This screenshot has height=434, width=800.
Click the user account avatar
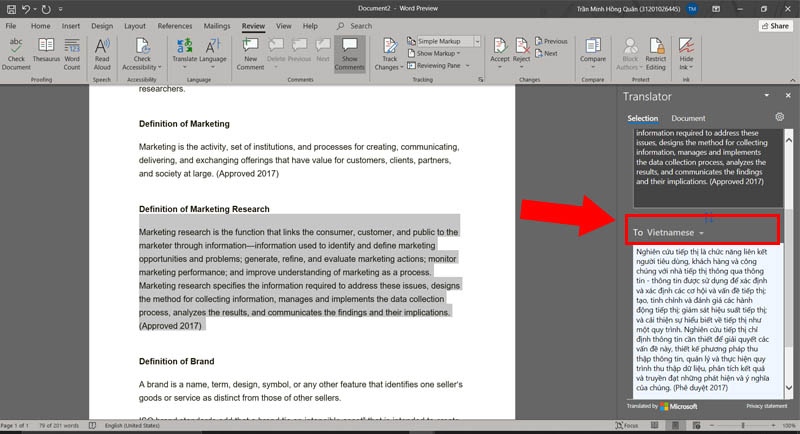(x=692, y=9)
